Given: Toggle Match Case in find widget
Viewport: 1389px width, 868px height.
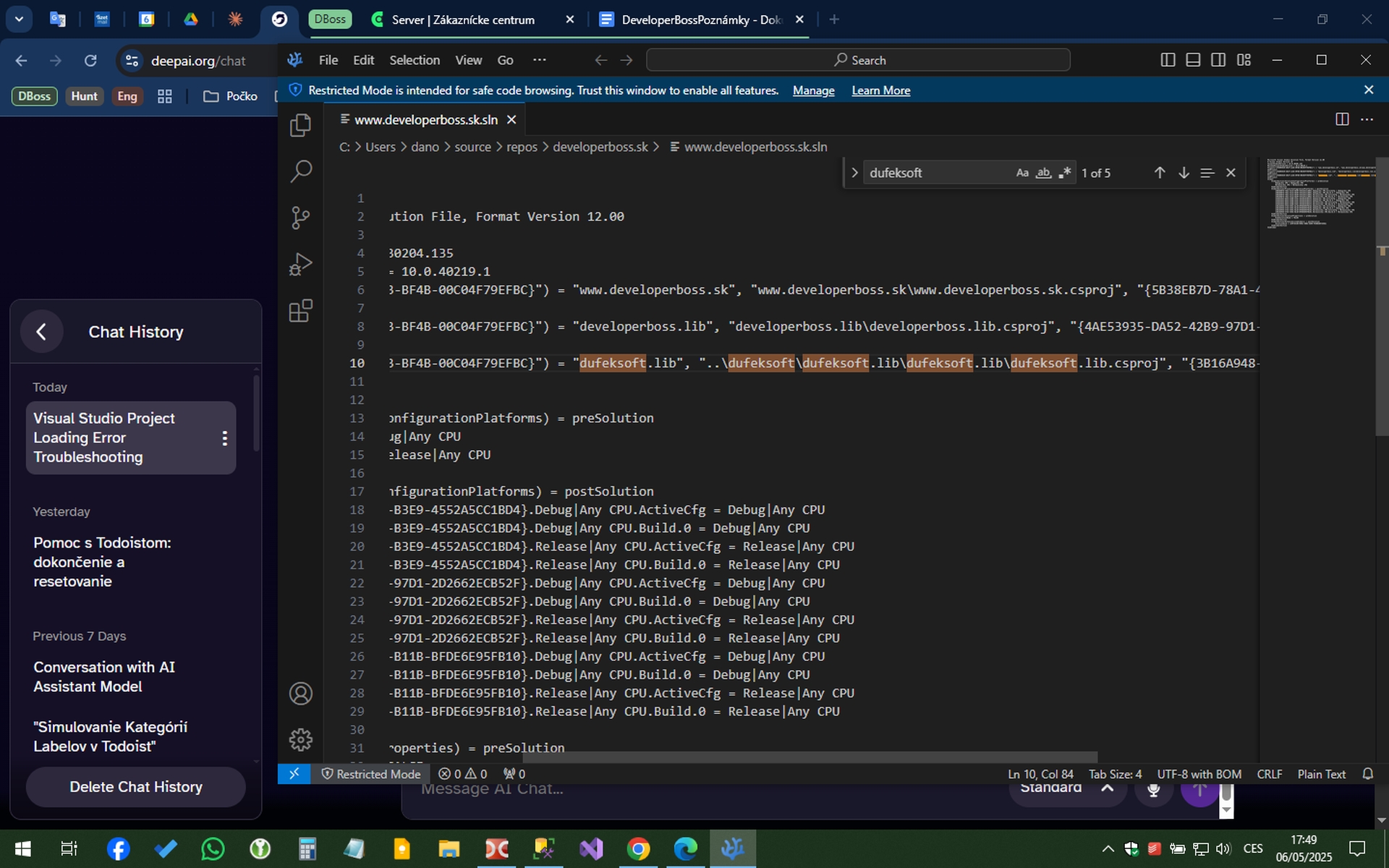Looking at the screenshot, I should click(1021, 173).
